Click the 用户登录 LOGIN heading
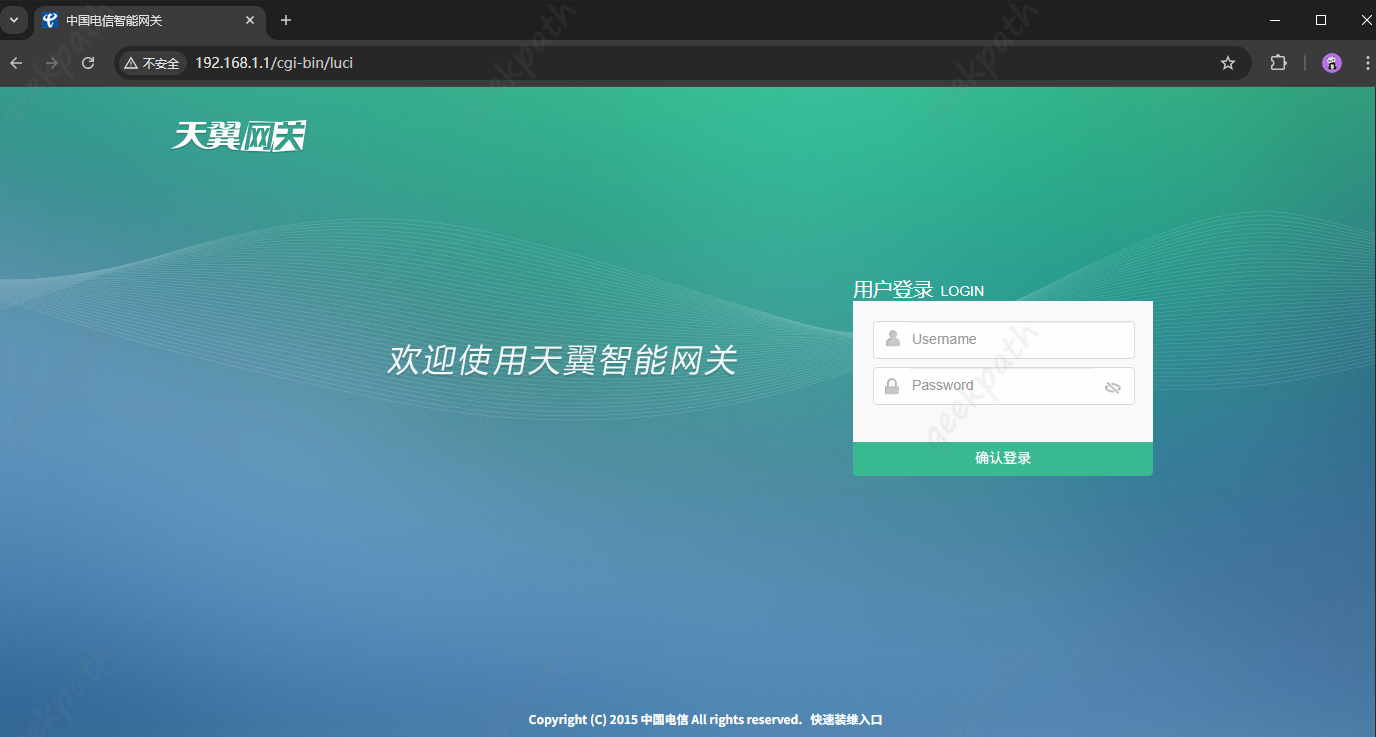This screenshot has width=1376, height=737. tap(918, 290)
